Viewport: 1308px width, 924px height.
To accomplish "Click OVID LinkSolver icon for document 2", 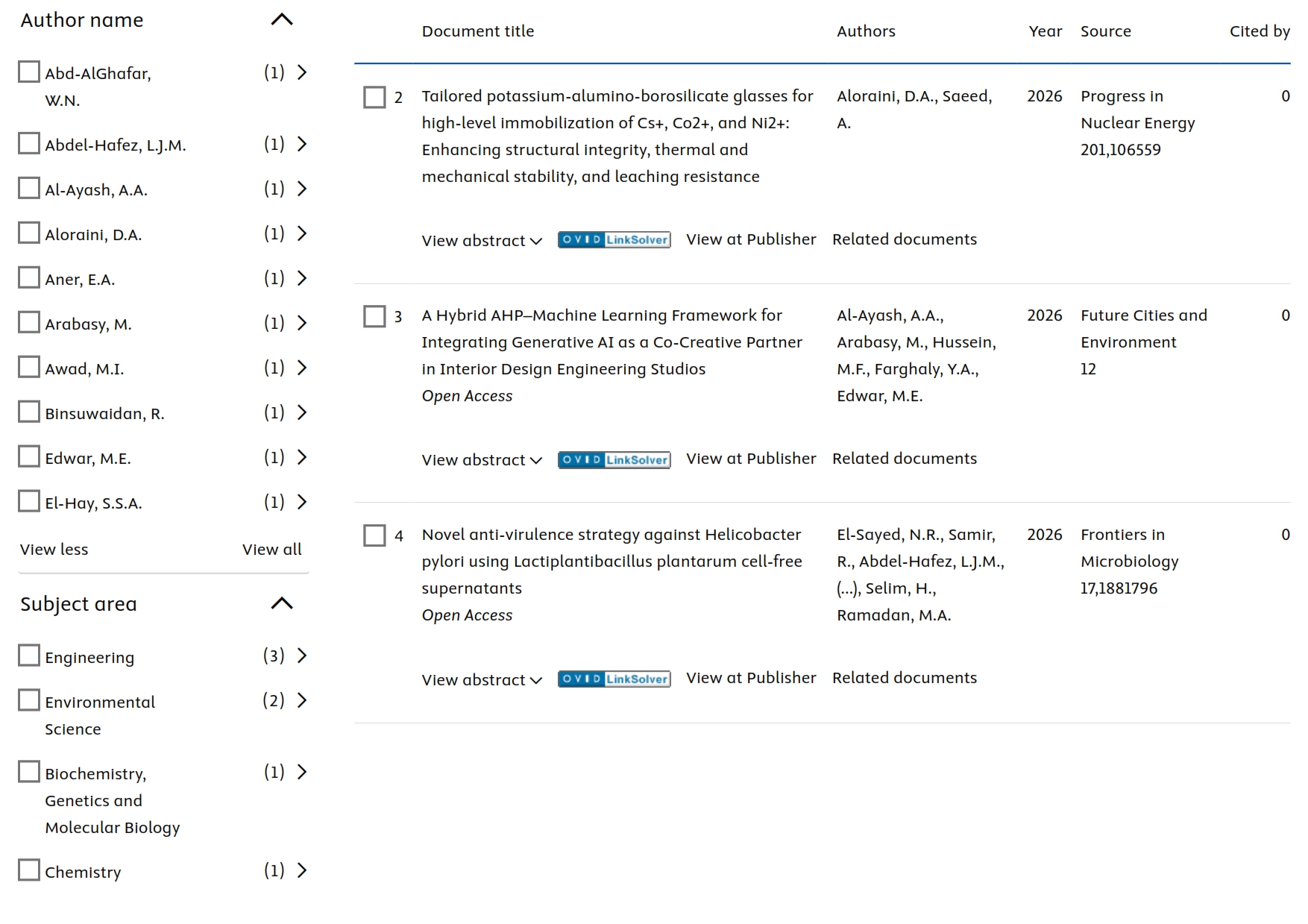I will 614,239.
